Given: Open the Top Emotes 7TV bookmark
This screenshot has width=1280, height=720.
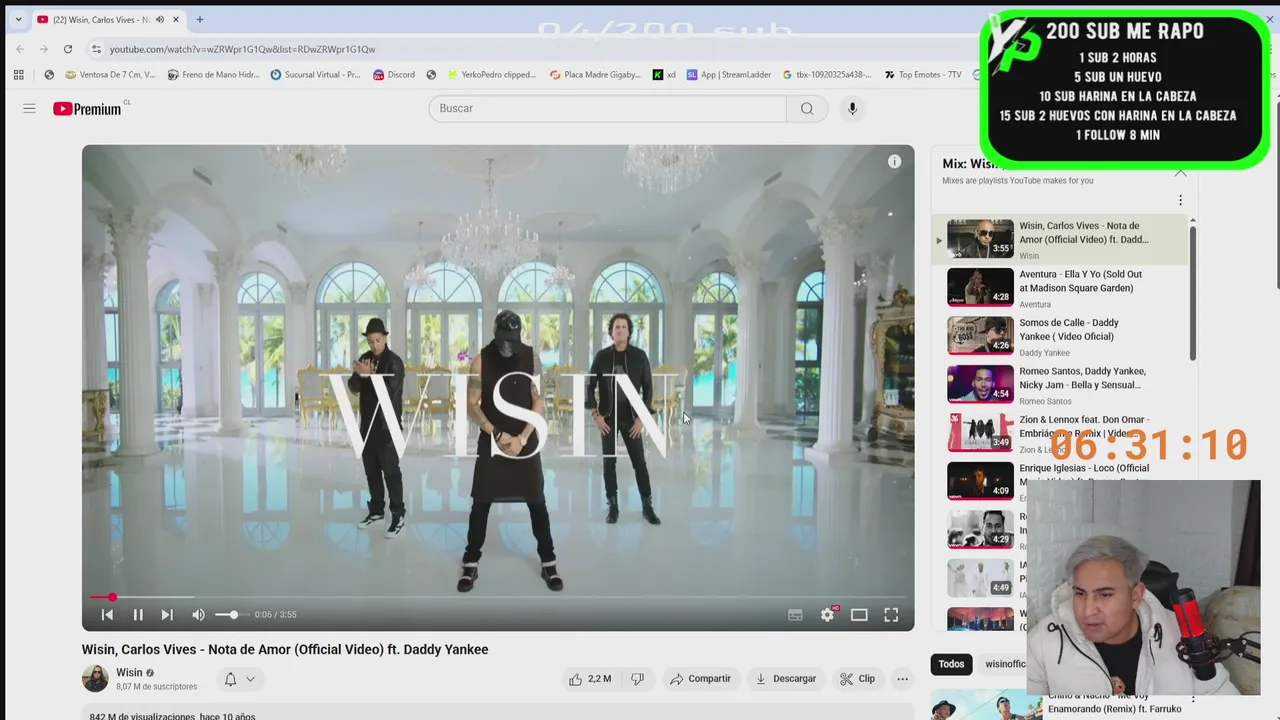Looking at the screenshot, I should 923,74.
